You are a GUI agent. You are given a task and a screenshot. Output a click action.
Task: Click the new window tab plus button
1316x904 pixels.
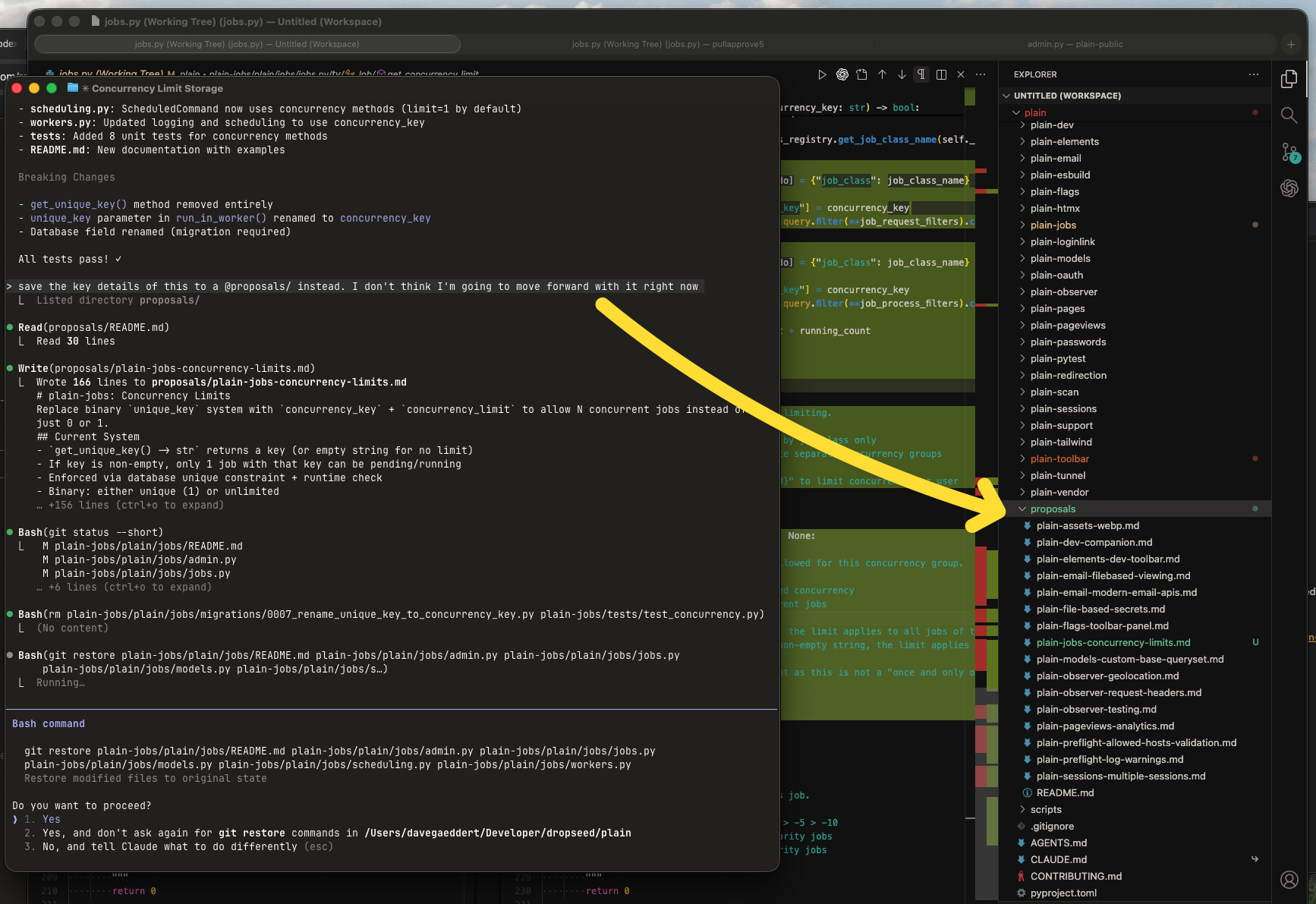pos(1290,44)
